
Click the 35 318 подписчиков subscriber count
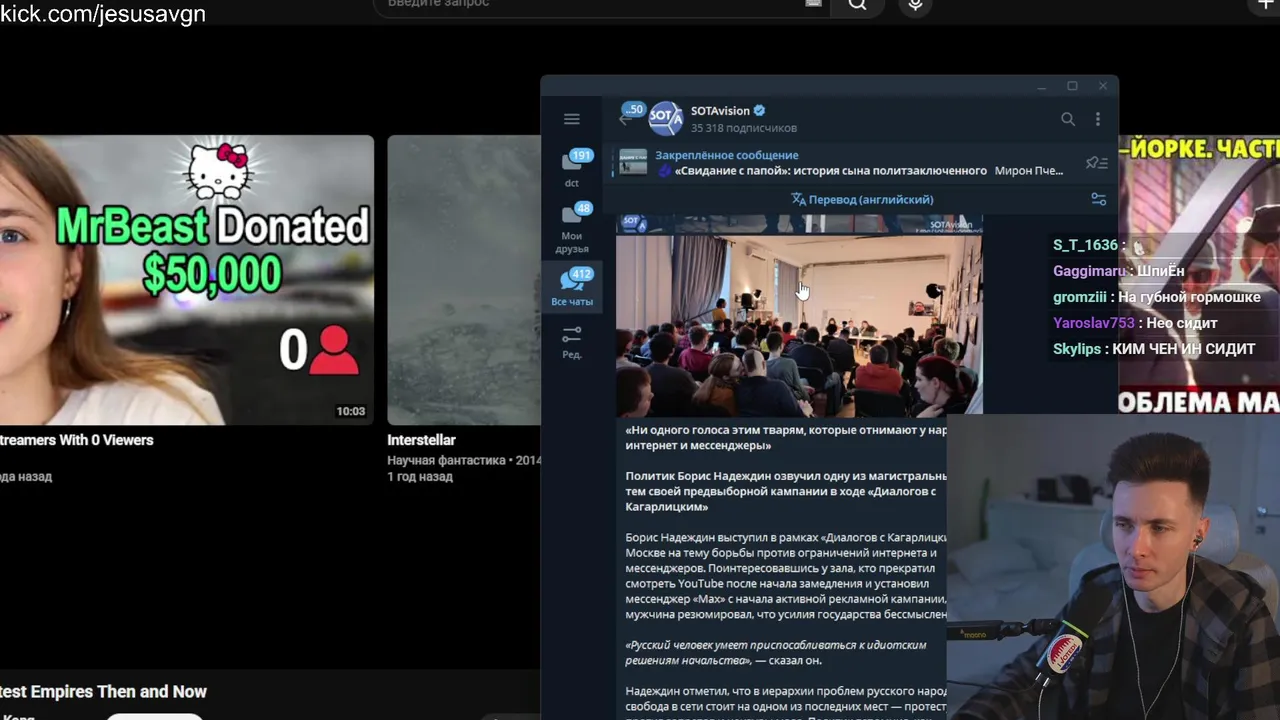coord(744,128)
